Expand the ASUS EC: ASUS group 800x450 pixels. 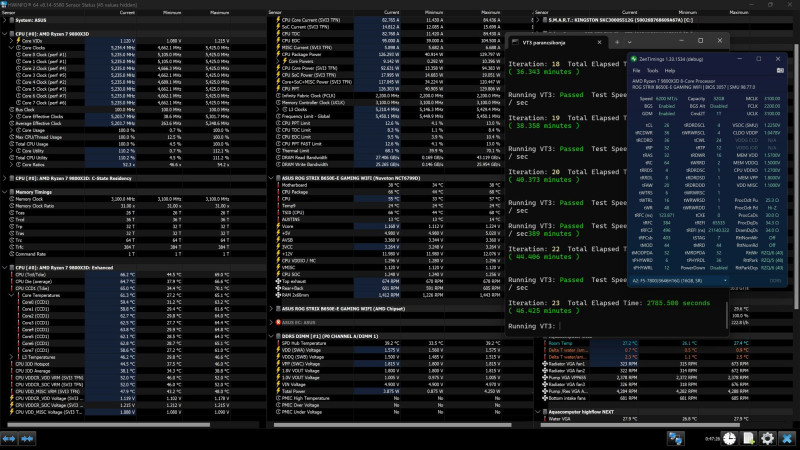tap(271, 322)
